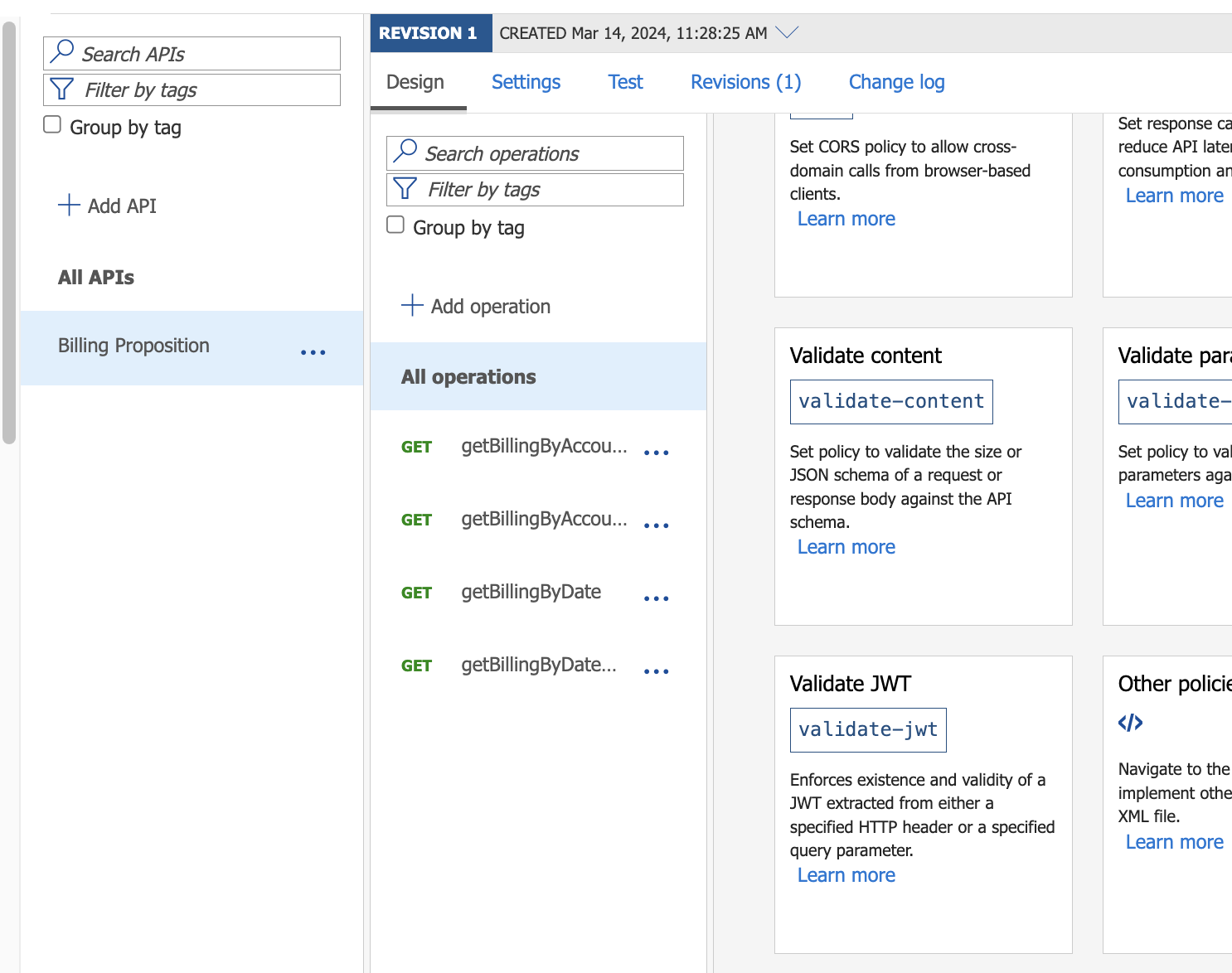Viewport: 1232px width, 973px height.
Task: Click the REVISION 1 badge
Action: point(431,33)
